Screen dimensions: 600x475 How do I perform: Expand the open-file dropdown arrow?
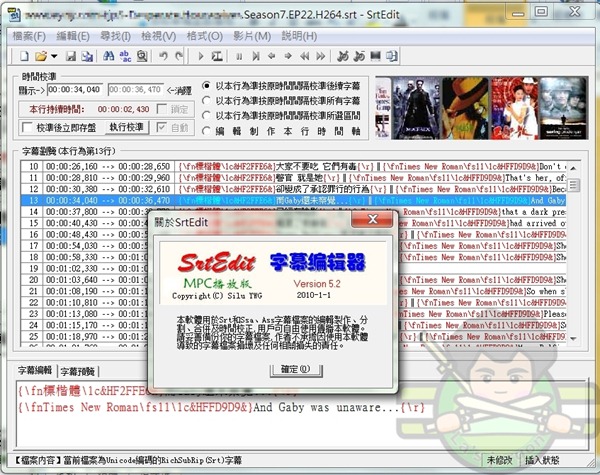click(54, 56)
